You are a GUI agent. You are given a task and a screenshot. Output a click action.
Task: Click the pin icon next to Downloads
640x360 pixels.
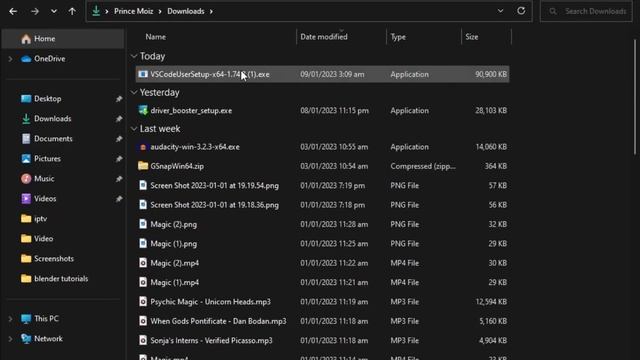click(119, 119)
